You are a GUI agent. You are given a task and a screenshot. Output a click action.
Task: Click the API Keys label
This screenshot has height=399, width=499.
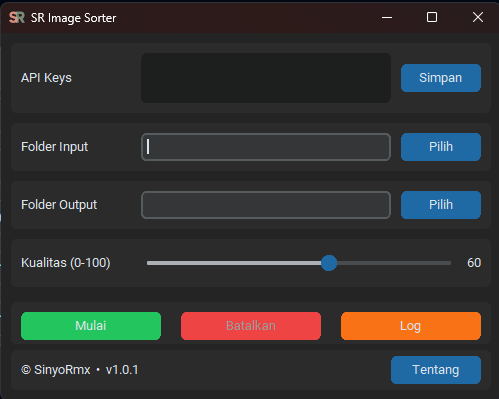46,78
